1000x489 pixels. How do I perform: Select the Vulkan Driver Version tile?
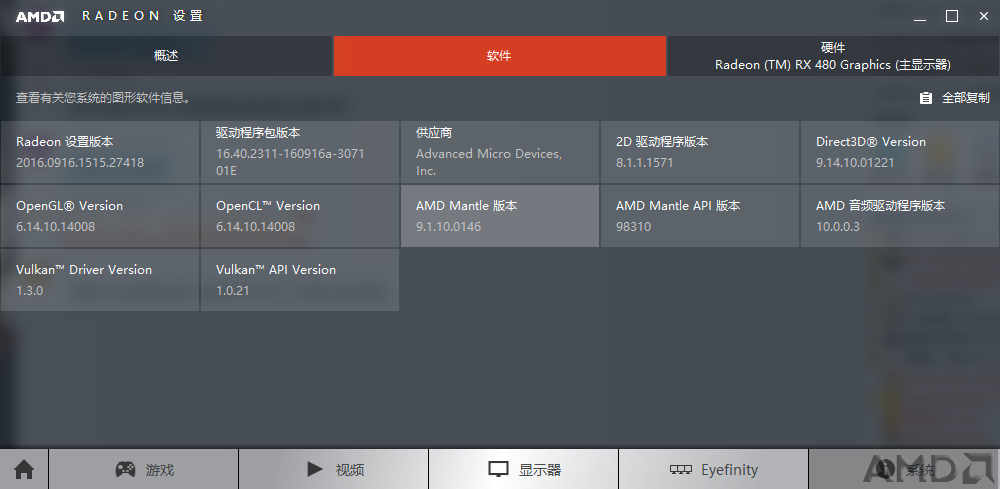[100, 280]
